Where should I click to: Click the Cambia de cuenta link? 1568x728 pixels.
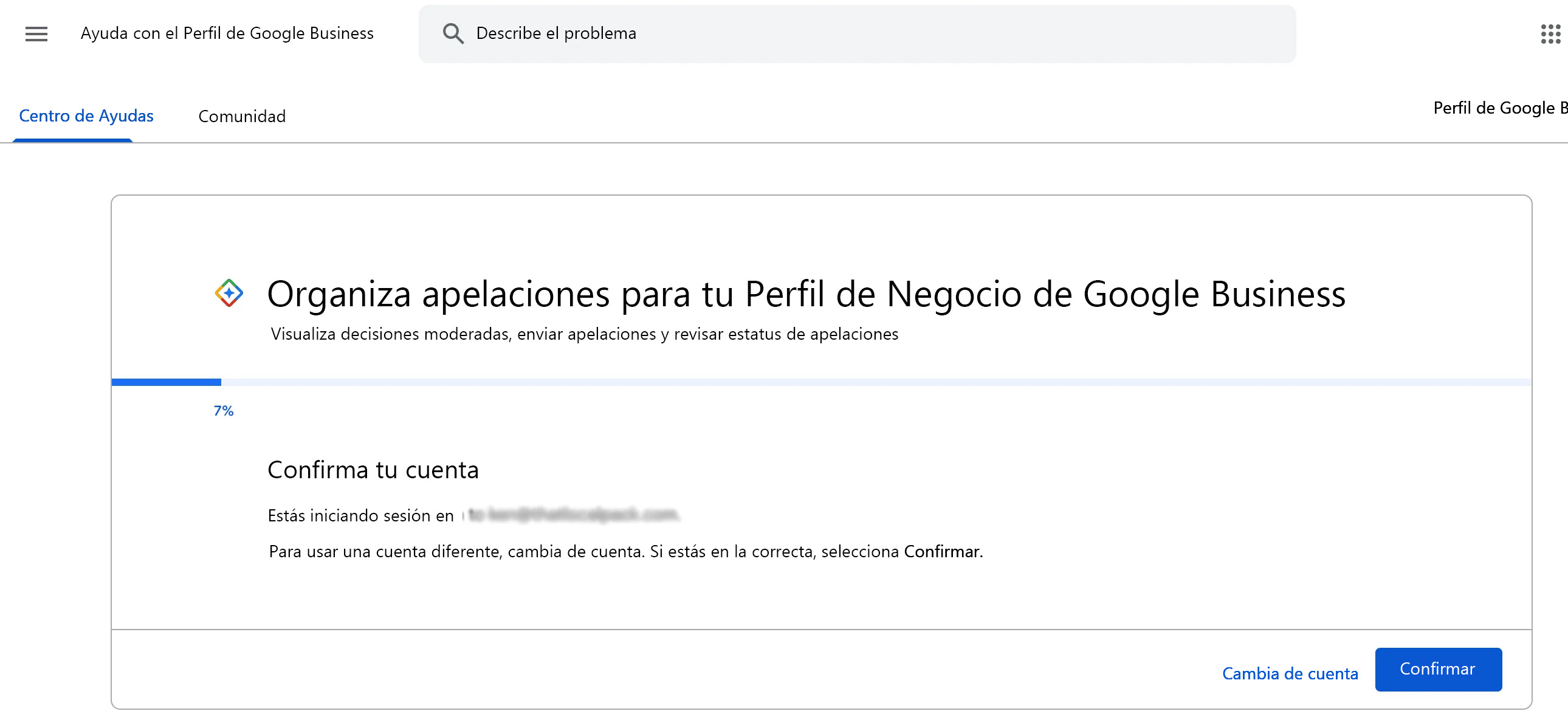click(x=1290, y=673)
